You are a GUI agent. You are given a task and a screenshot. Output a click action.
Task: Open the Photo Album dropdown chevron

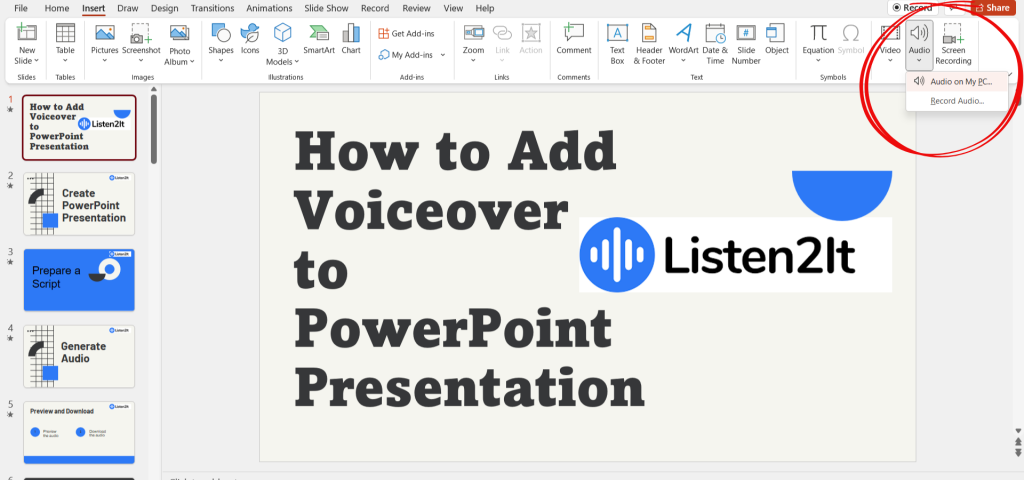click(x=193, y=62)
